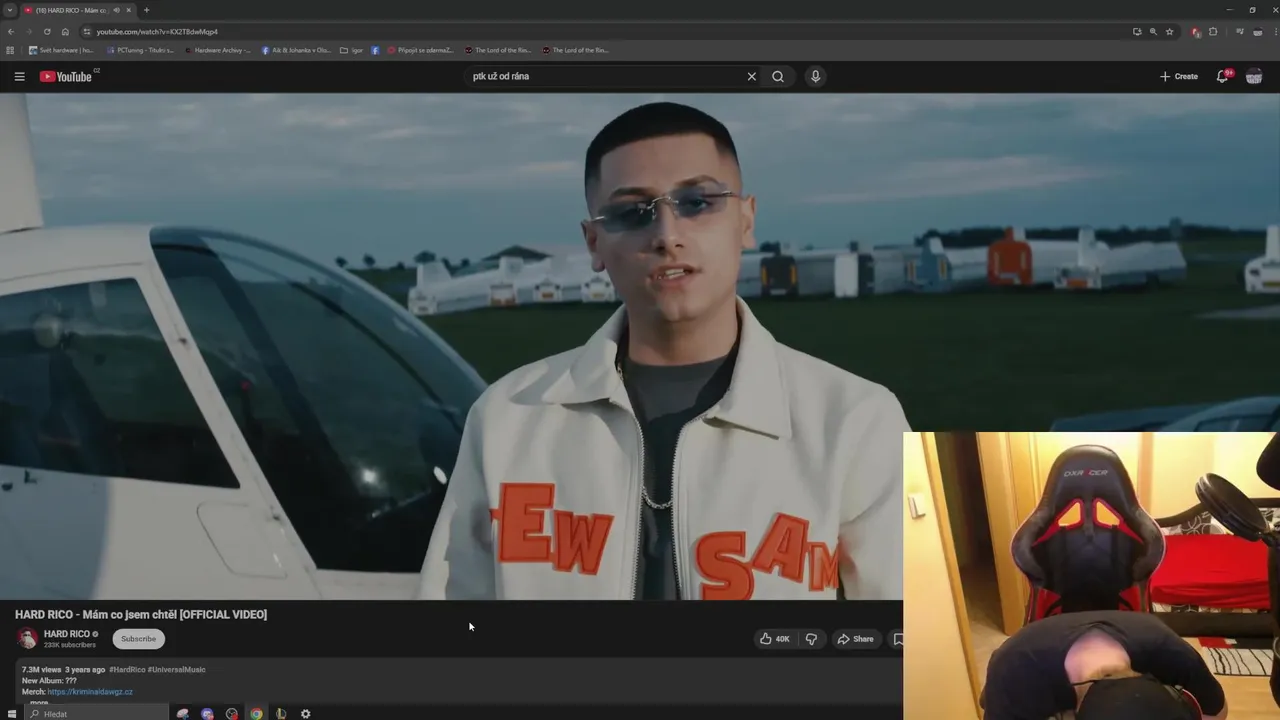Open the #HardRico hashtag

point(127,669)
